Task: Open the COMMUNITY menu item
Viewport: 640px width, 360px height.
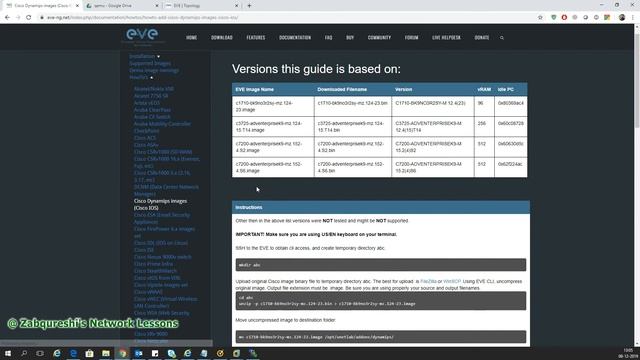Action: [x=379, y=38]
